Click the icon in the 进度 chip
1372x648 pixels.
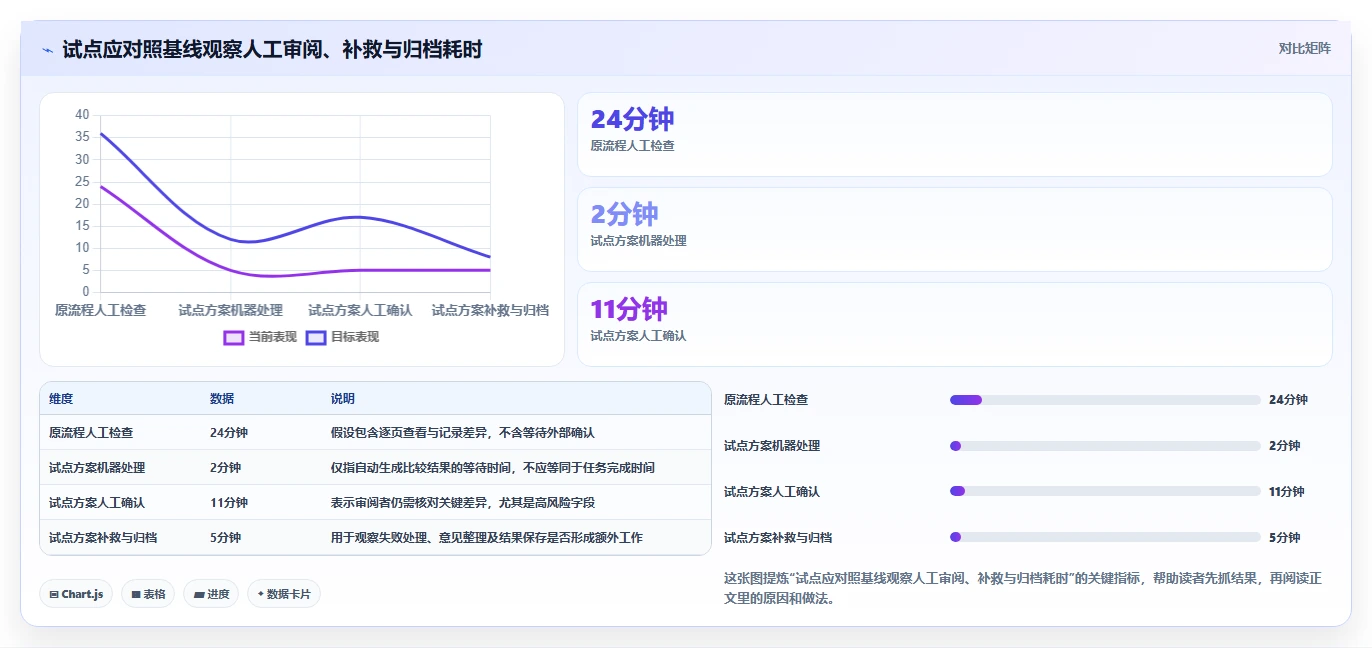click(199, 594)
